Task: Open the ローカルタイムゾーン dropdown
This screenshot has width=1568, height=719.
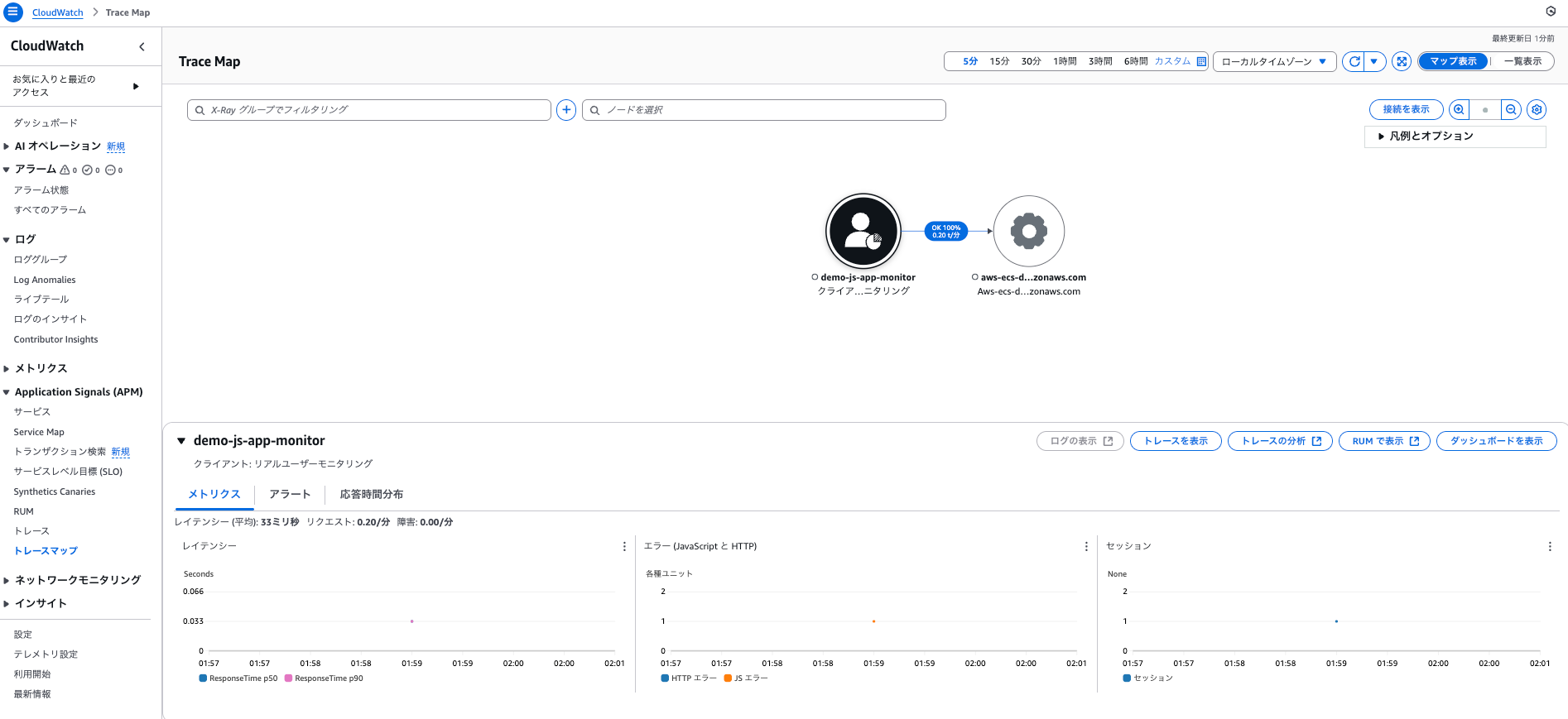Action: (x=1274, y=61)
